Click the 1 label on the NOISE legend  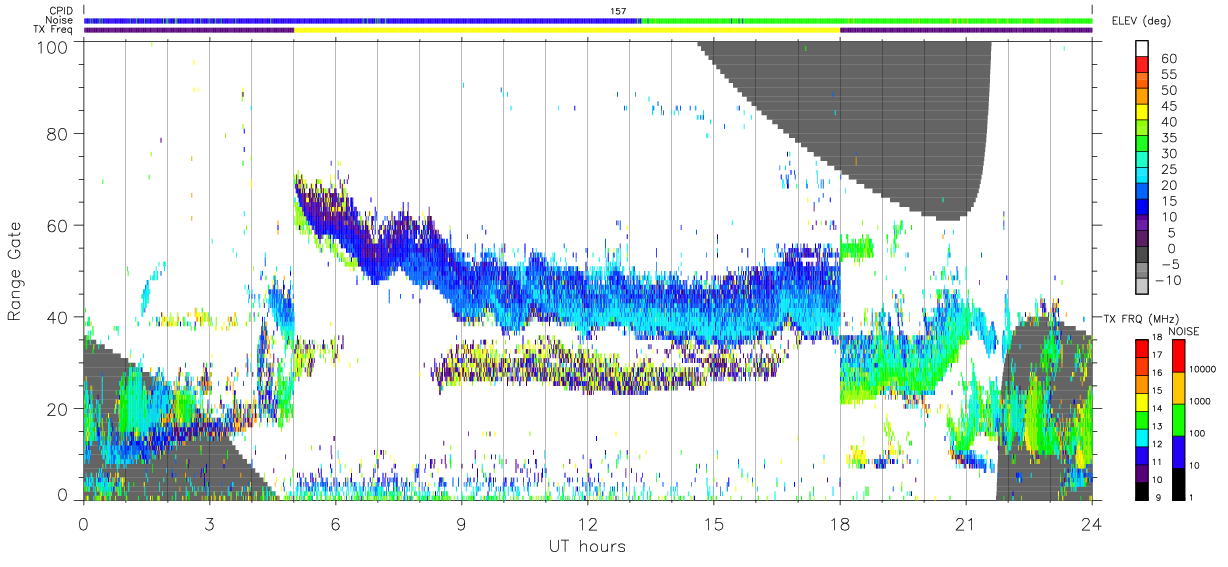point(1191,496)
